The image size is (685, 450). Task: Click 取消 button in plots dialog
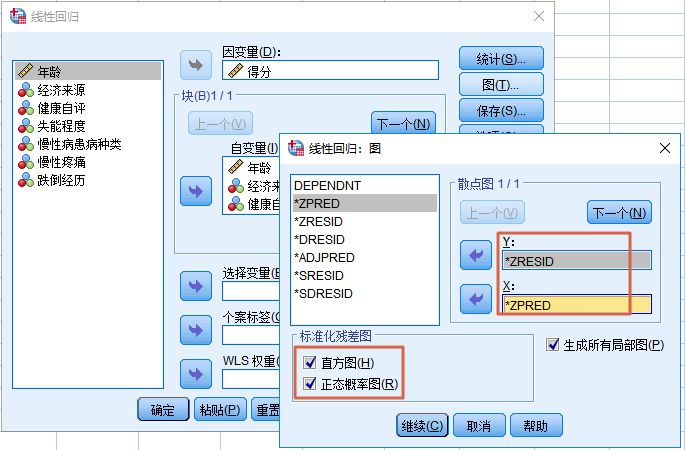click(x=479, y=426)
